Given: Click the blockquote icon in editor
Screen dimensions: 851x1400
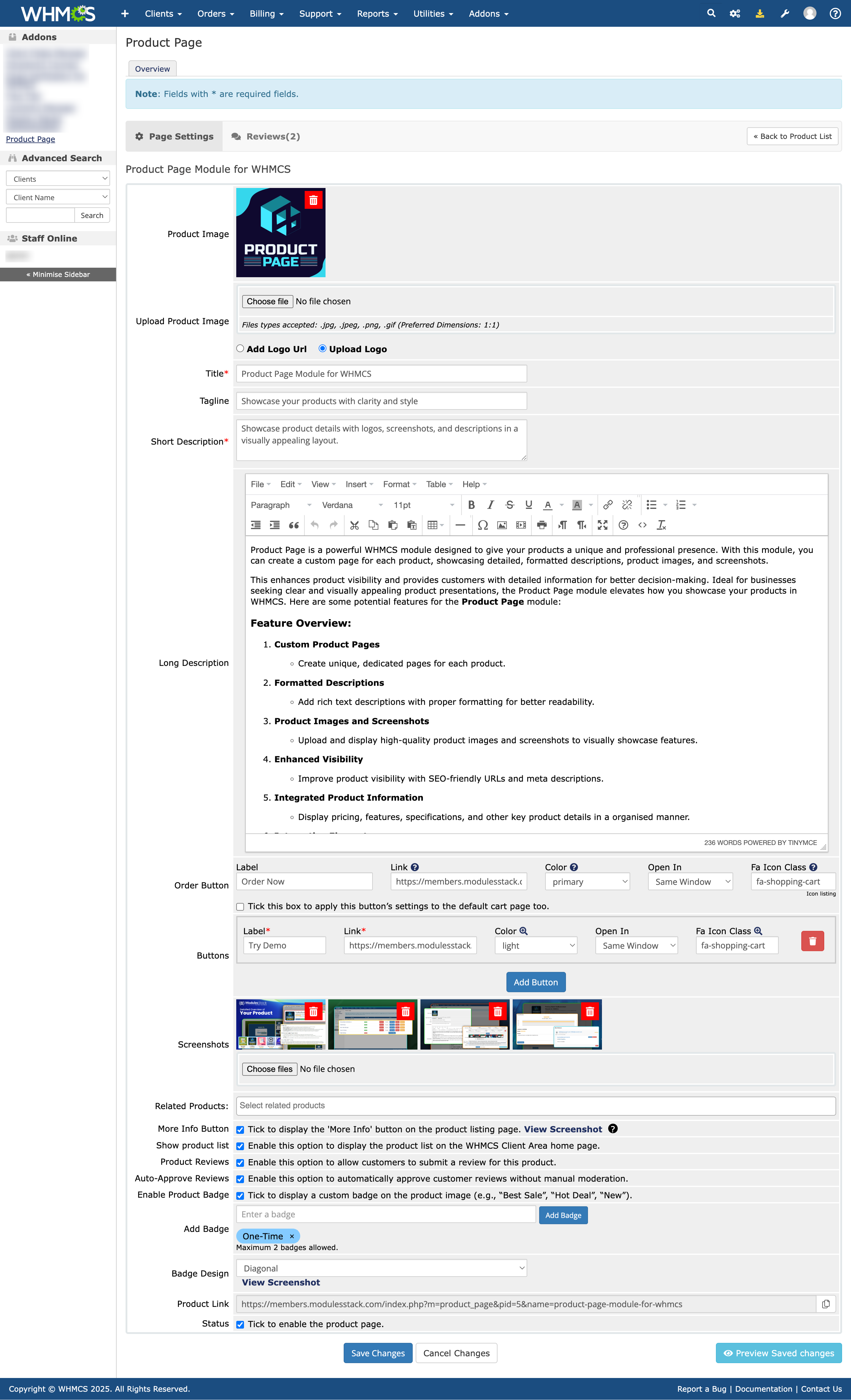Looking at the screenshot, I should click(293, 525).
